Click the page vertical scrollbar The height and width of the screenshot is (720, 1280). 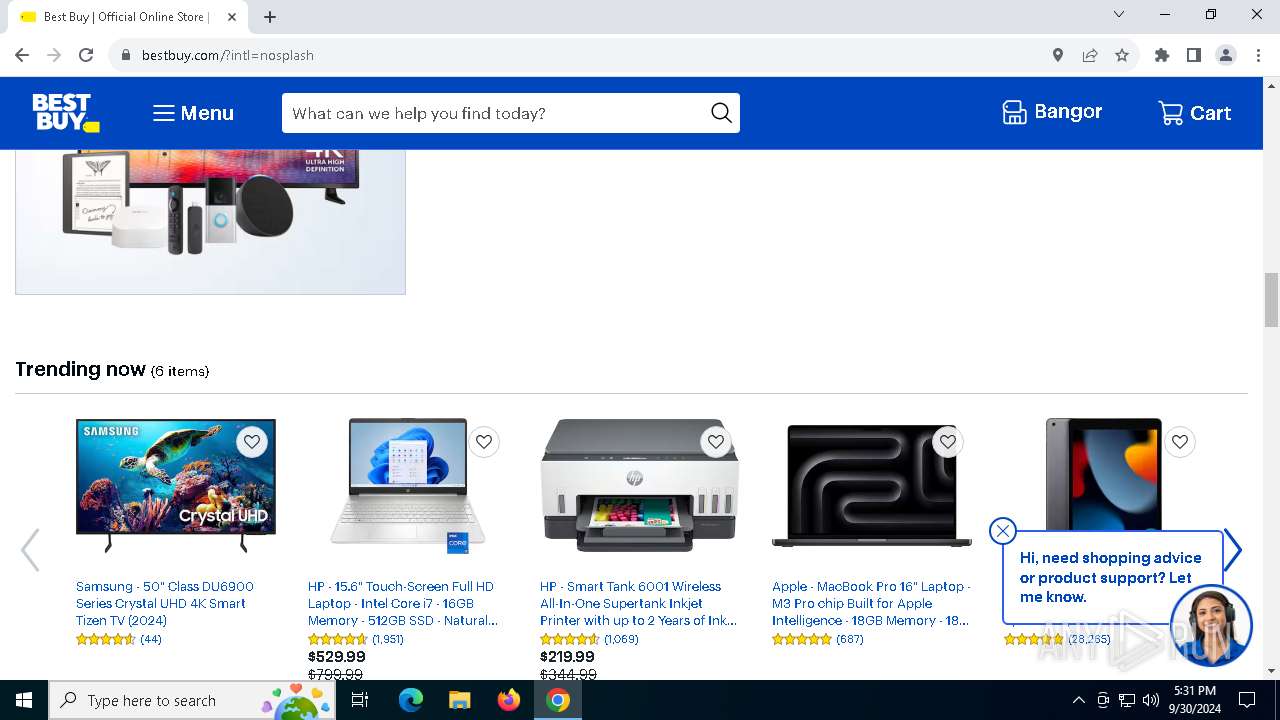coord(1271,300)
